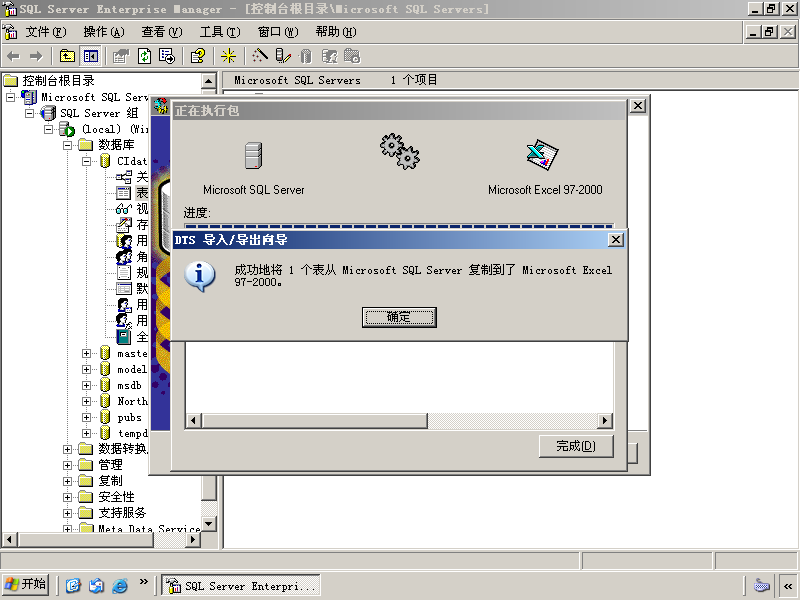Click the 完成(D) button
800x600 pixels.
click(x=576, y=446)
